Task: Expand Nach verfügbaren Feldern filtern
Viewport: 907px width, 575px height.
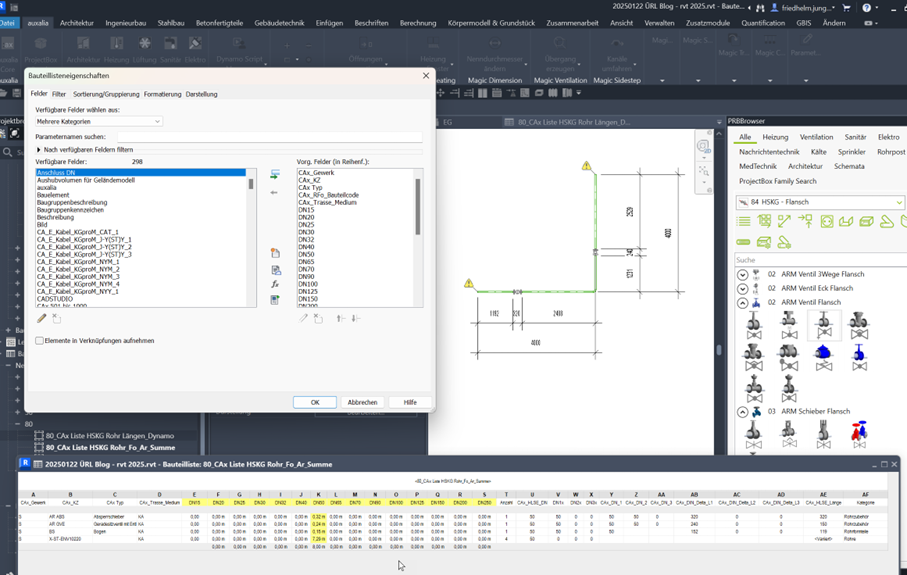Action: click(39, 150)
